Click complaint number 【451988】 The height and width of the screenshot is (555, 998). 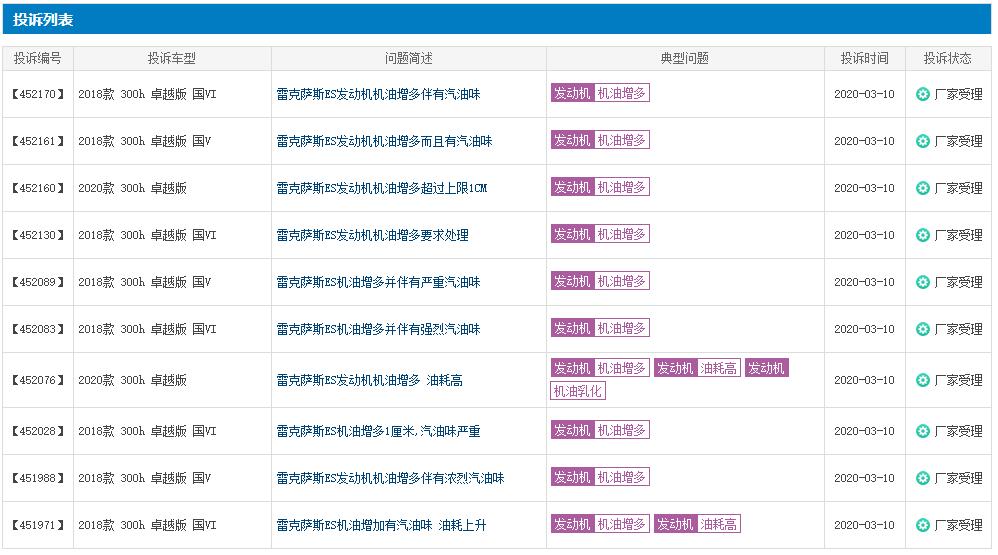[x=37, y=479]
